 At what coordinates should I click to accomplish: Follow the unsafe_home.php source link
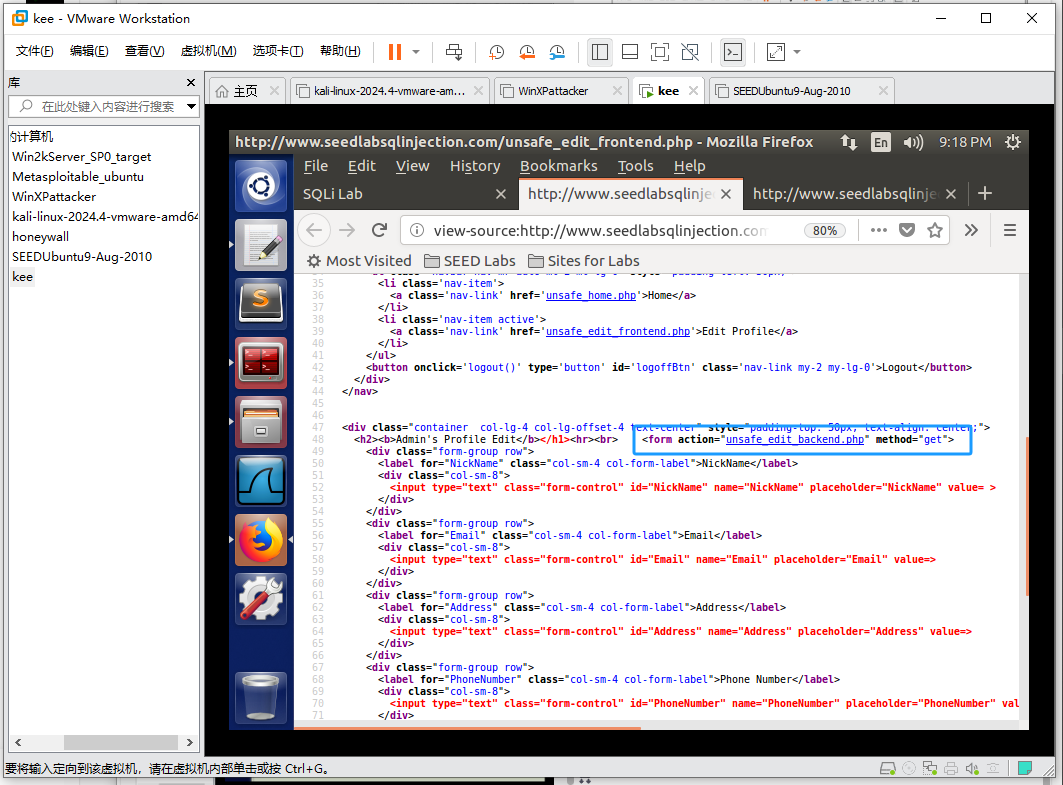click(x=590, y=296)
